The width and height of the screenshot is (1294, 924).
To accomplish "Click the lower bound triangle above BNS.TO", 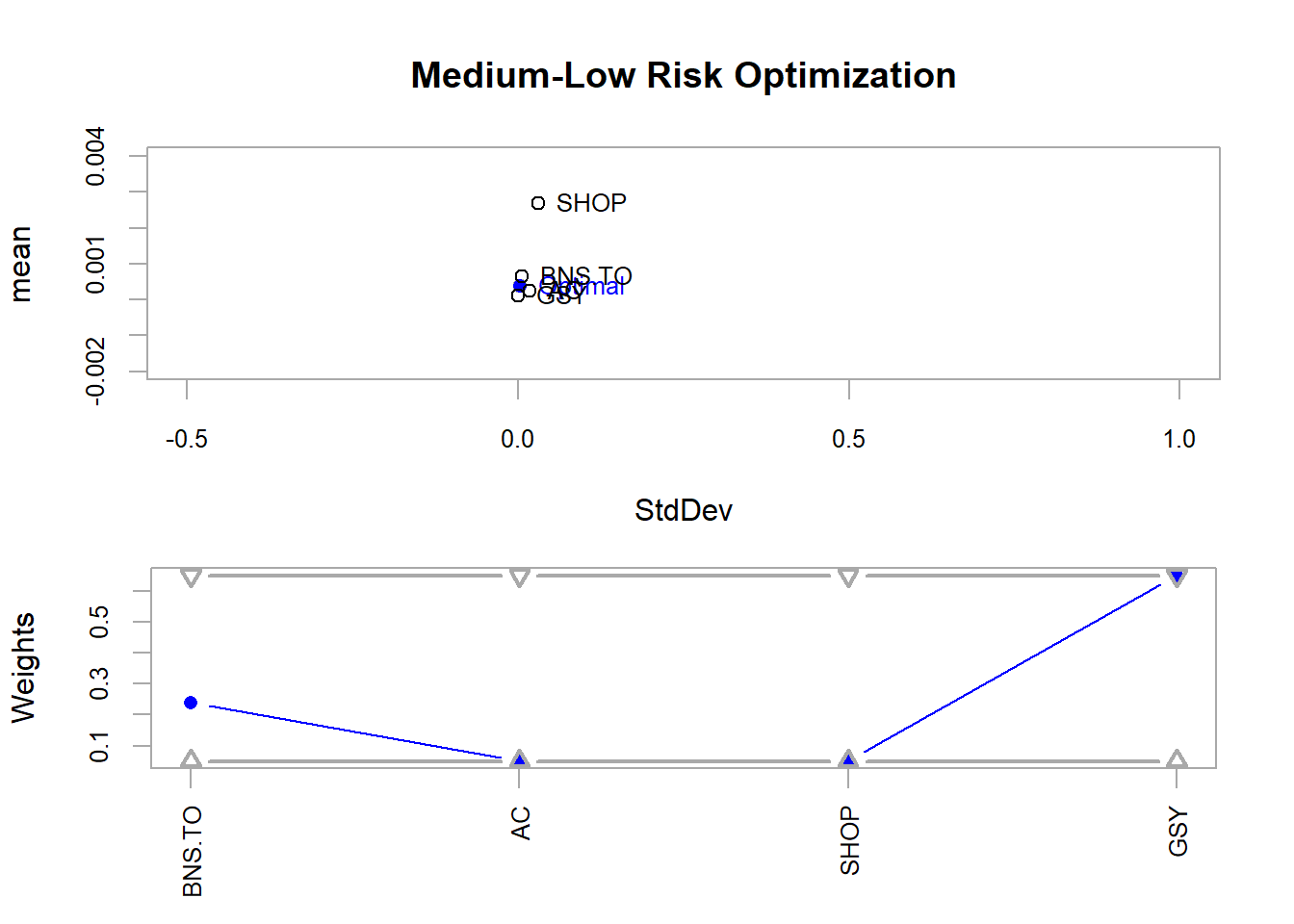I will click(191, 760).
